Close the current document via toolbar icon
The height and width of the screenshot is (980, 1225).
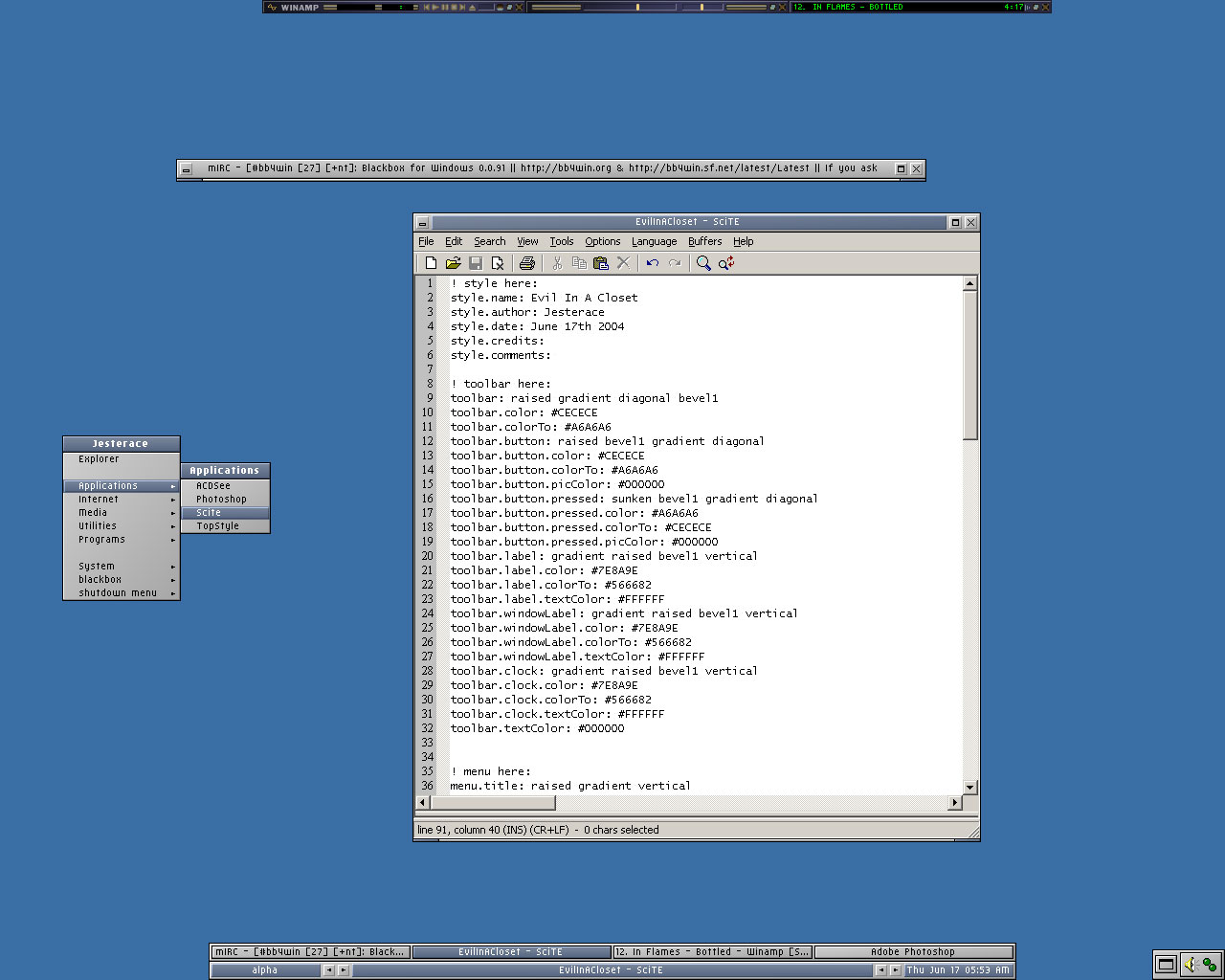(x=498, y=263)
